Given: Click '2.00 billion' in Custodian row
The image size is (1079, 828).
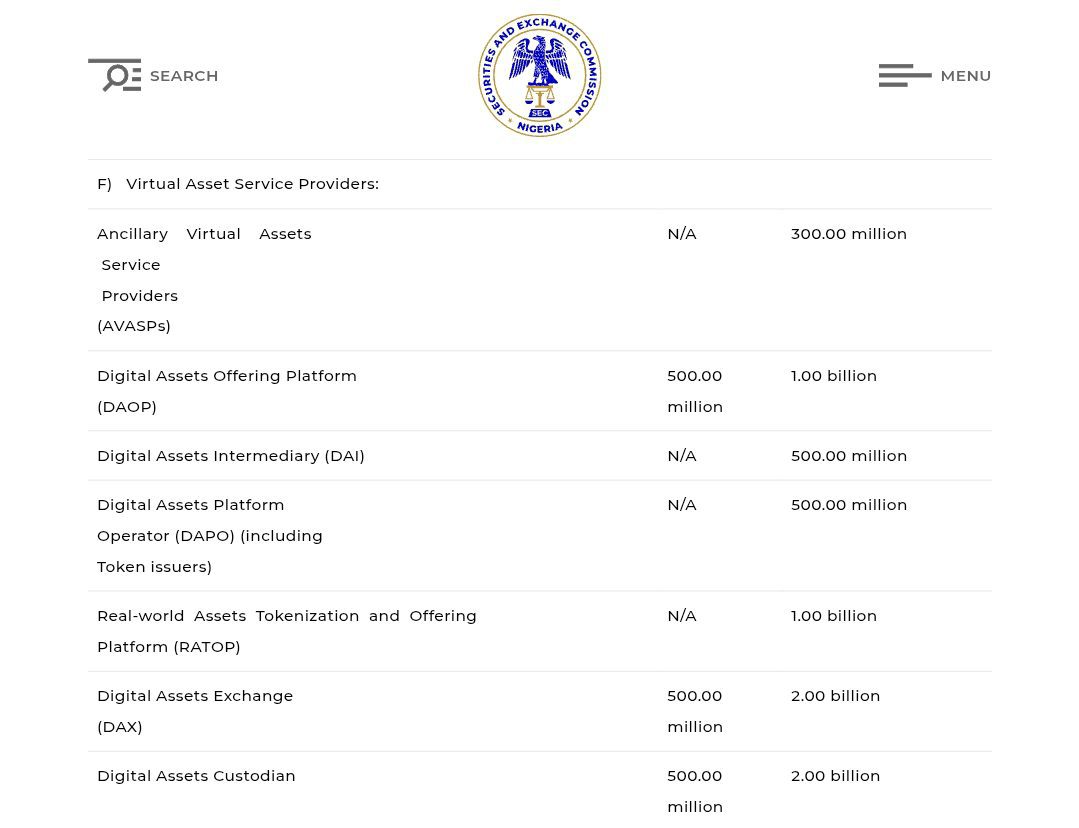Looking at the screenshot, I should pos(835,776).
